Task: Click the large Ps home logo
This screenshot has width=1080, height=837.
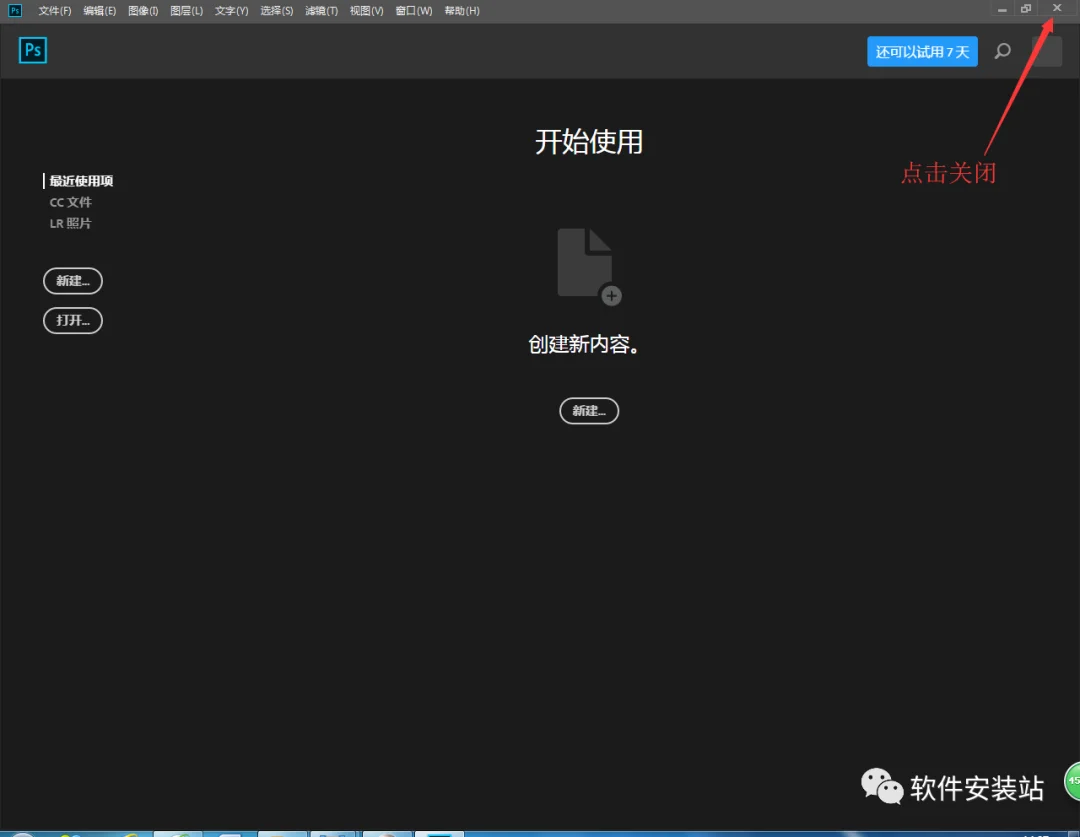Action: tap(32, 50)
